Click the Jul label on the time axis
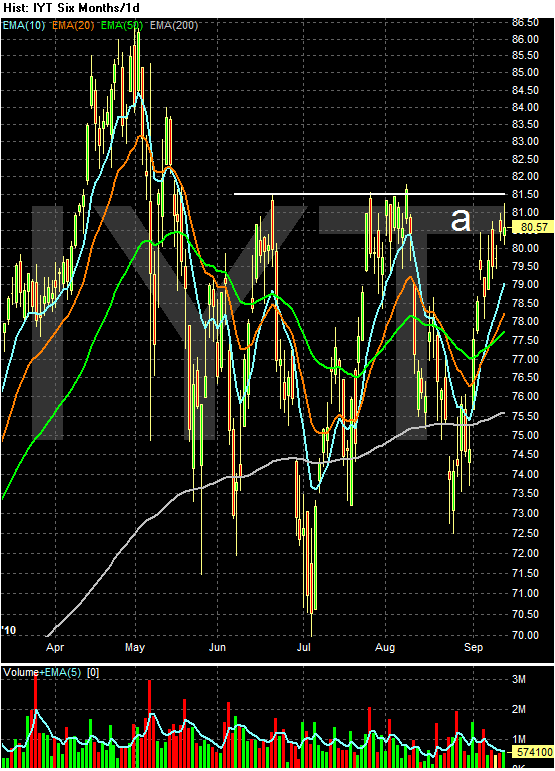Viewport: 555px width, 771px height. pos(303,647)
